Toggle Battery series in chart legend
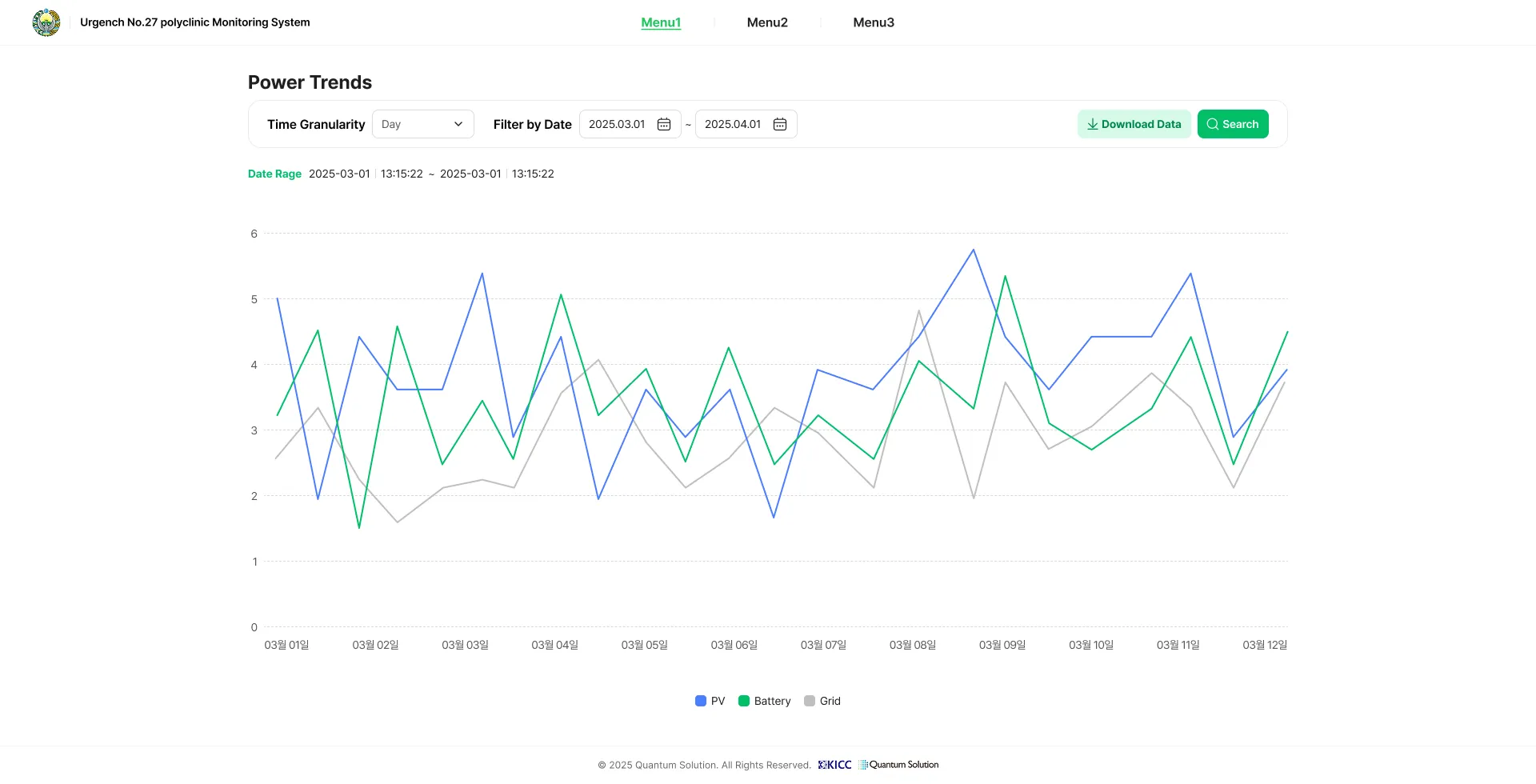The height and width of the screenshot is (784, 1536). [765, 701]
